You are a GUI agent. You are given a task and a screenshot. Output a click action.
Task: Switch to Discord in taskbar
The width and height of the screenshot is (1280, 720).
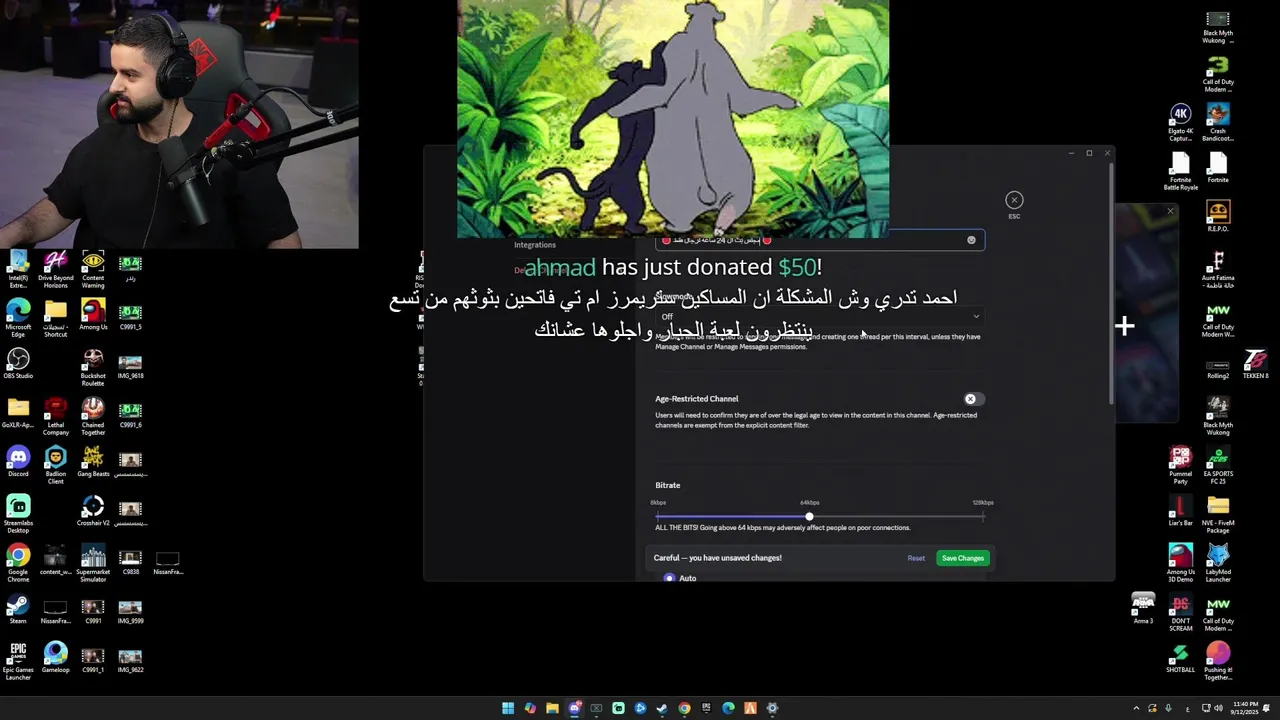574,708
